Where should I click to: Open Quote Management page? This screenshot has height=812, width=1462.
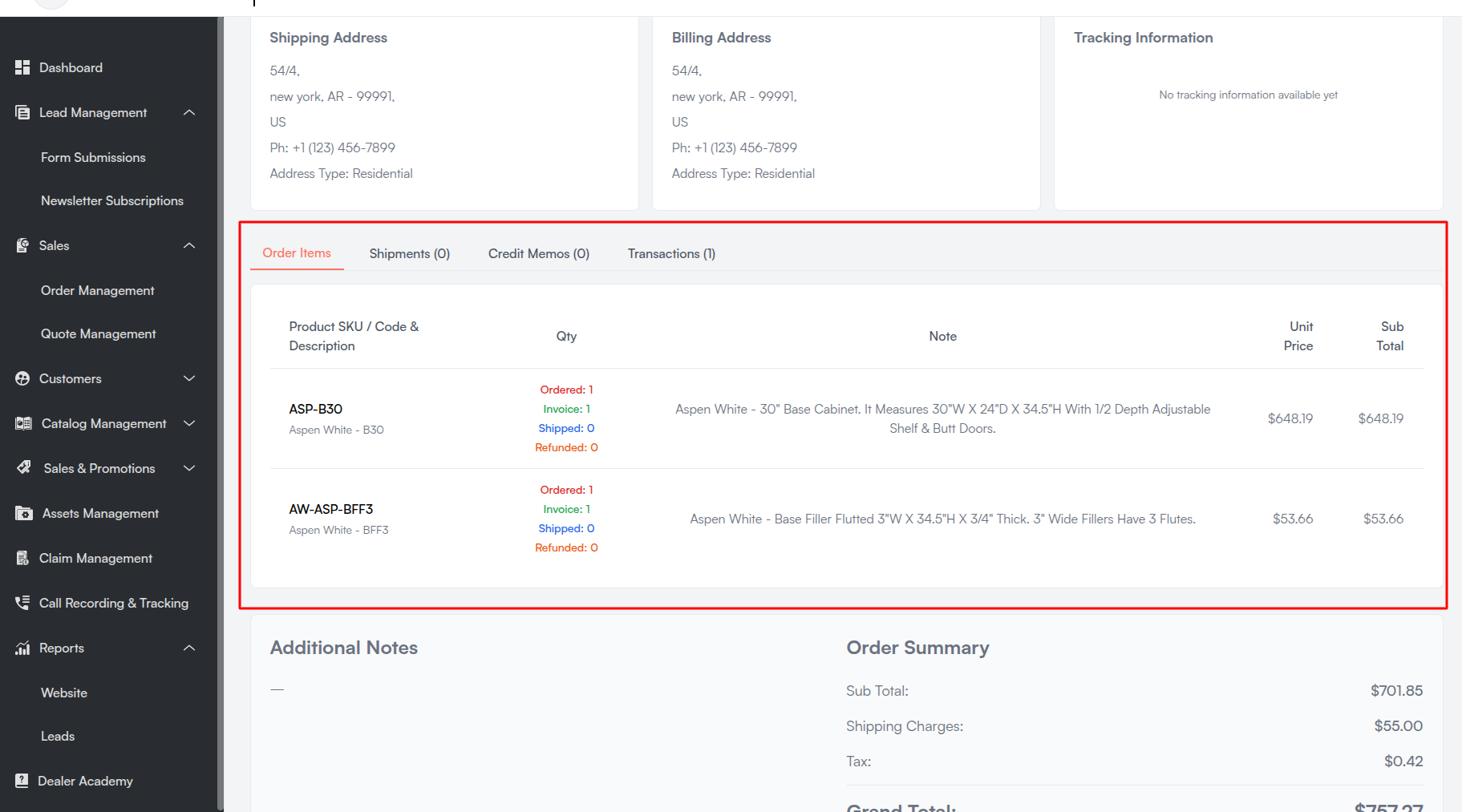click(x=99, y=333)
